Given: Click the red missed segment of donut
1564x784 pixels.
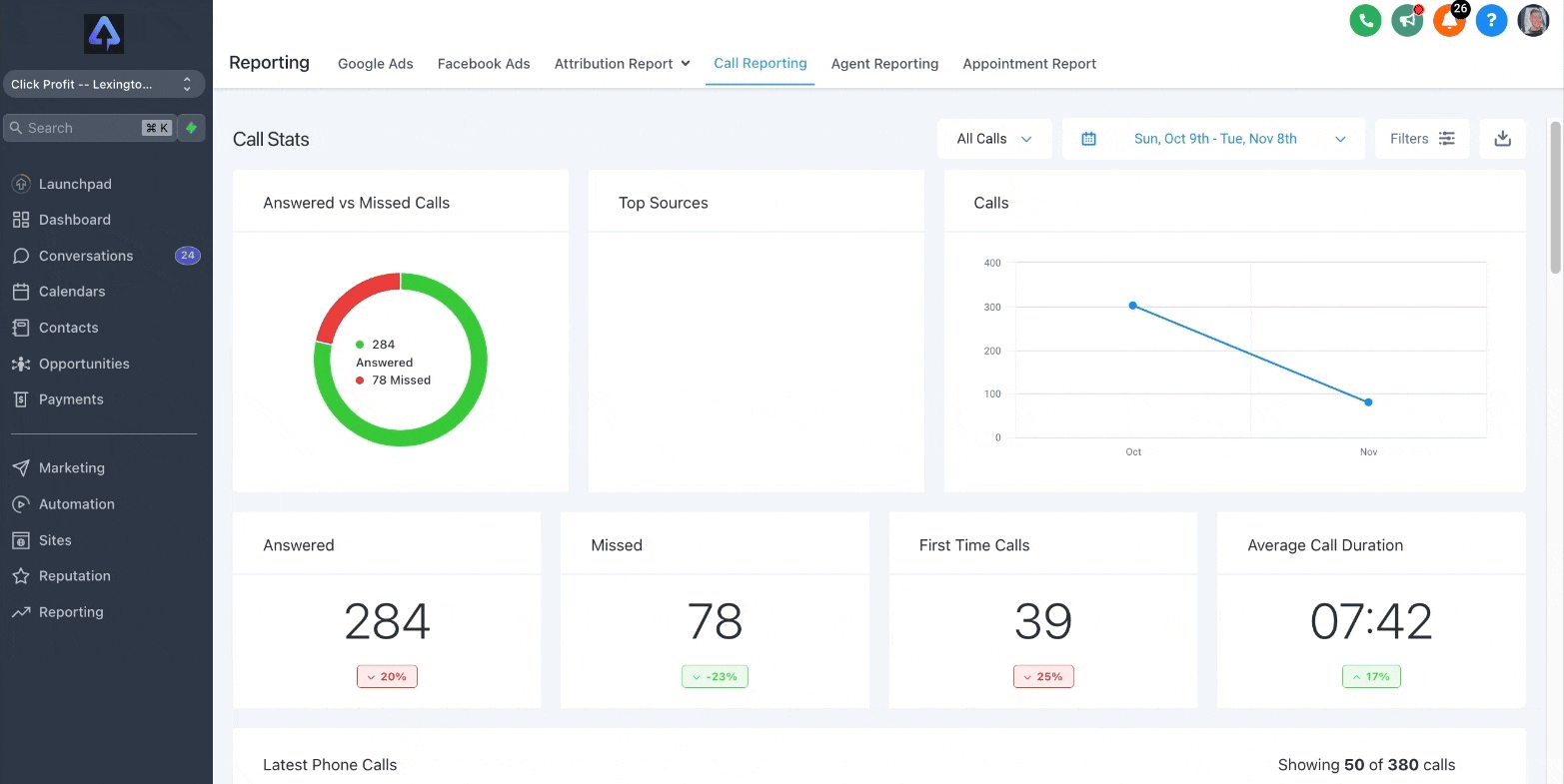Looking at the screenshot, I should coord(350,300).
